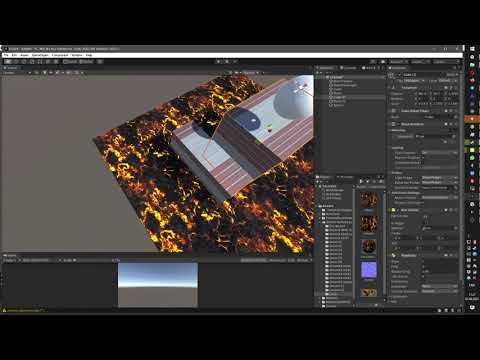Open the Collision Detection dropdown on Rigidbody
The image size is (480, 360).
click(439, 291)
